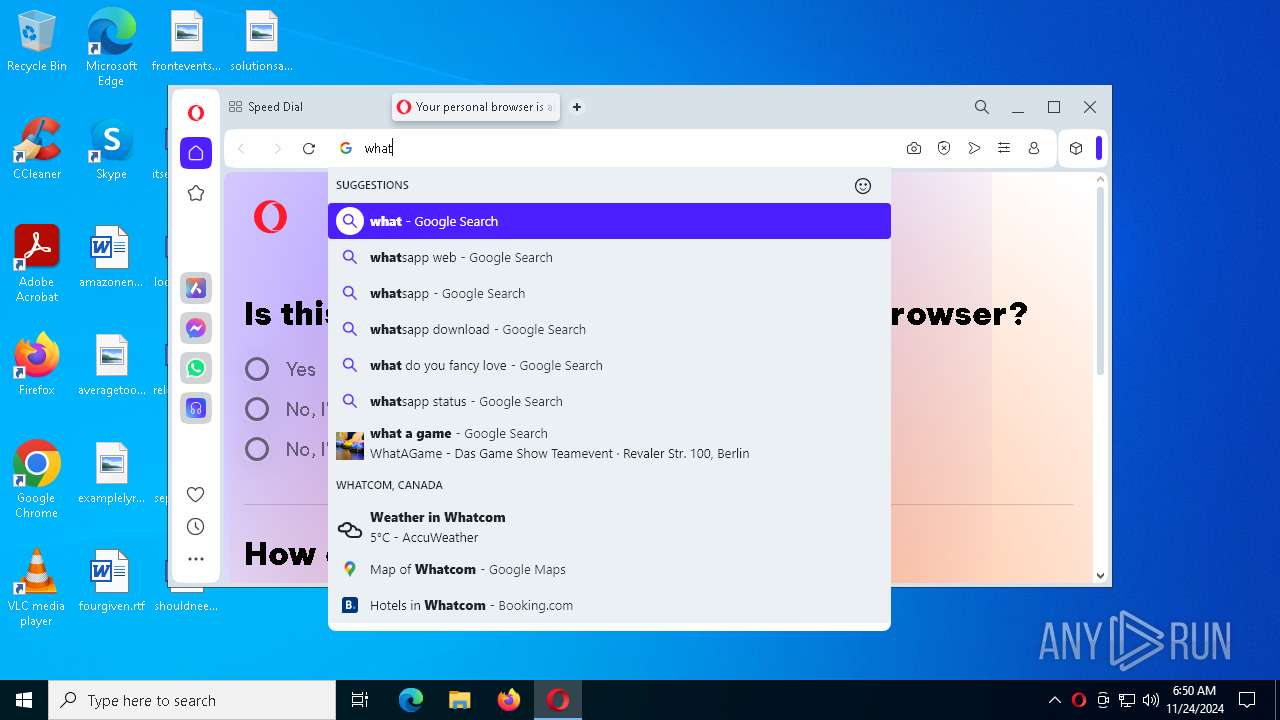Open Facebook Messenger in sidebar
Viewport: 1280px width, 720px height.
tap(196, 328)
